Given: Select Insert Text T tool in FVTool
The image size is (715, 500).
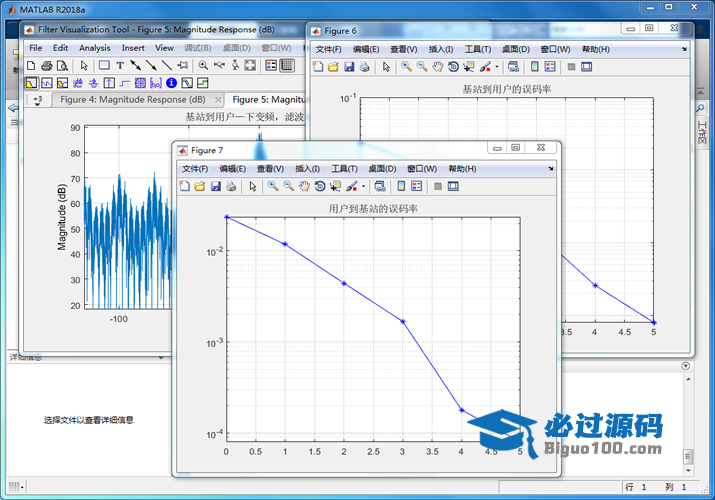Looking at the screenshot, I should (120, 66).
